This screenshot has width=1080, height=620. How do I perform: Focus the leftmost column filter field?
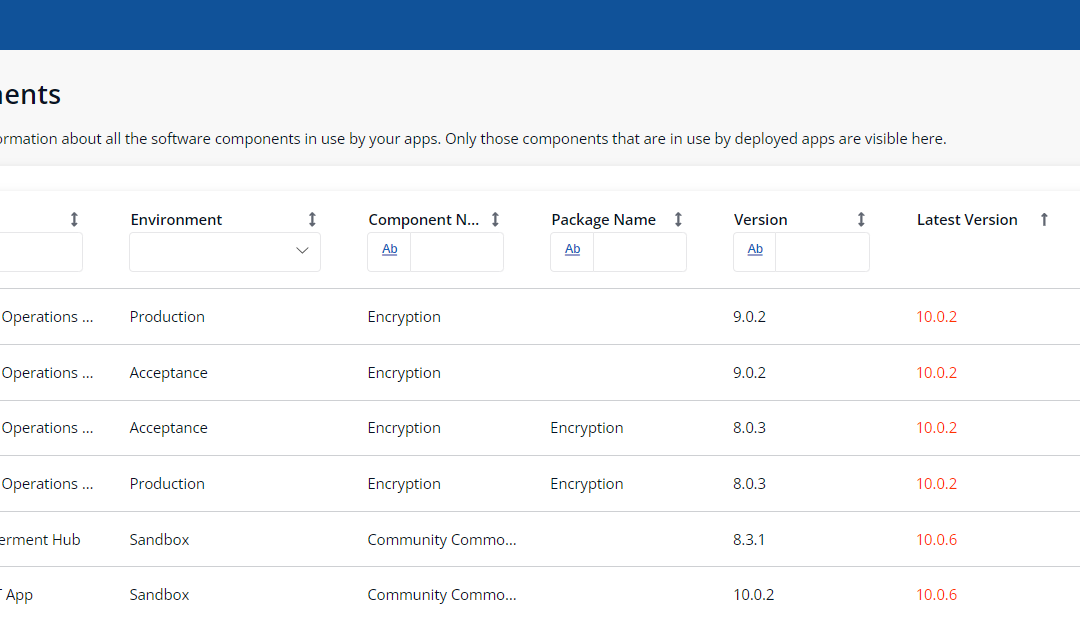point(41,251)
